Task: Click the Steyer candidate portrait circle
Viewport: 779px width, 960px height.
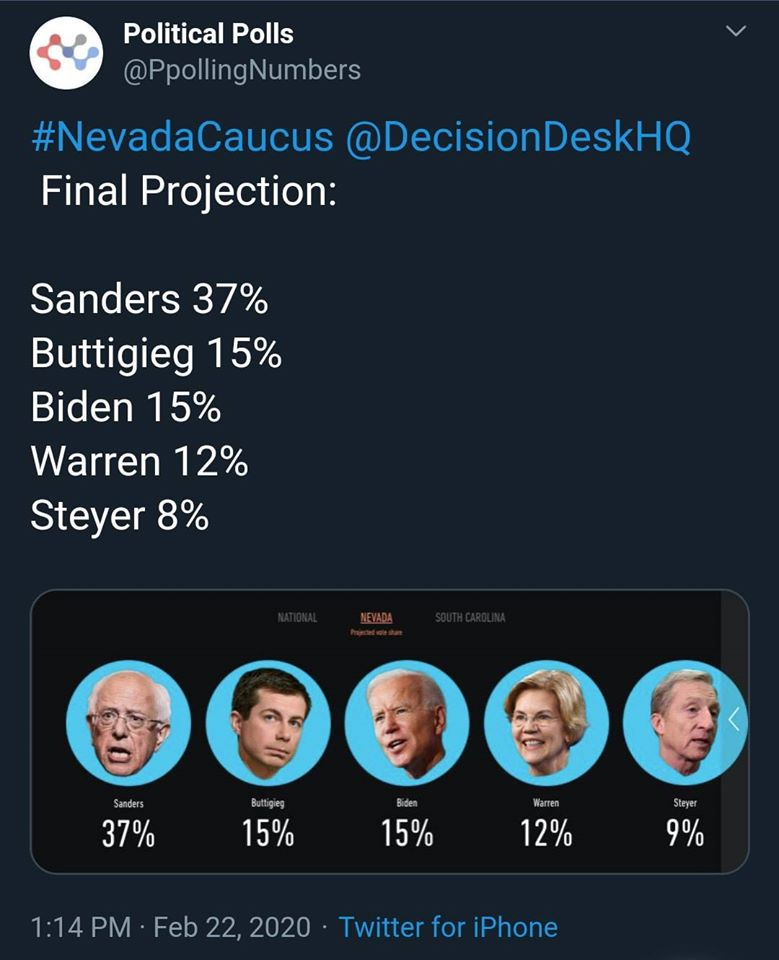Action: tap(685, 723)
